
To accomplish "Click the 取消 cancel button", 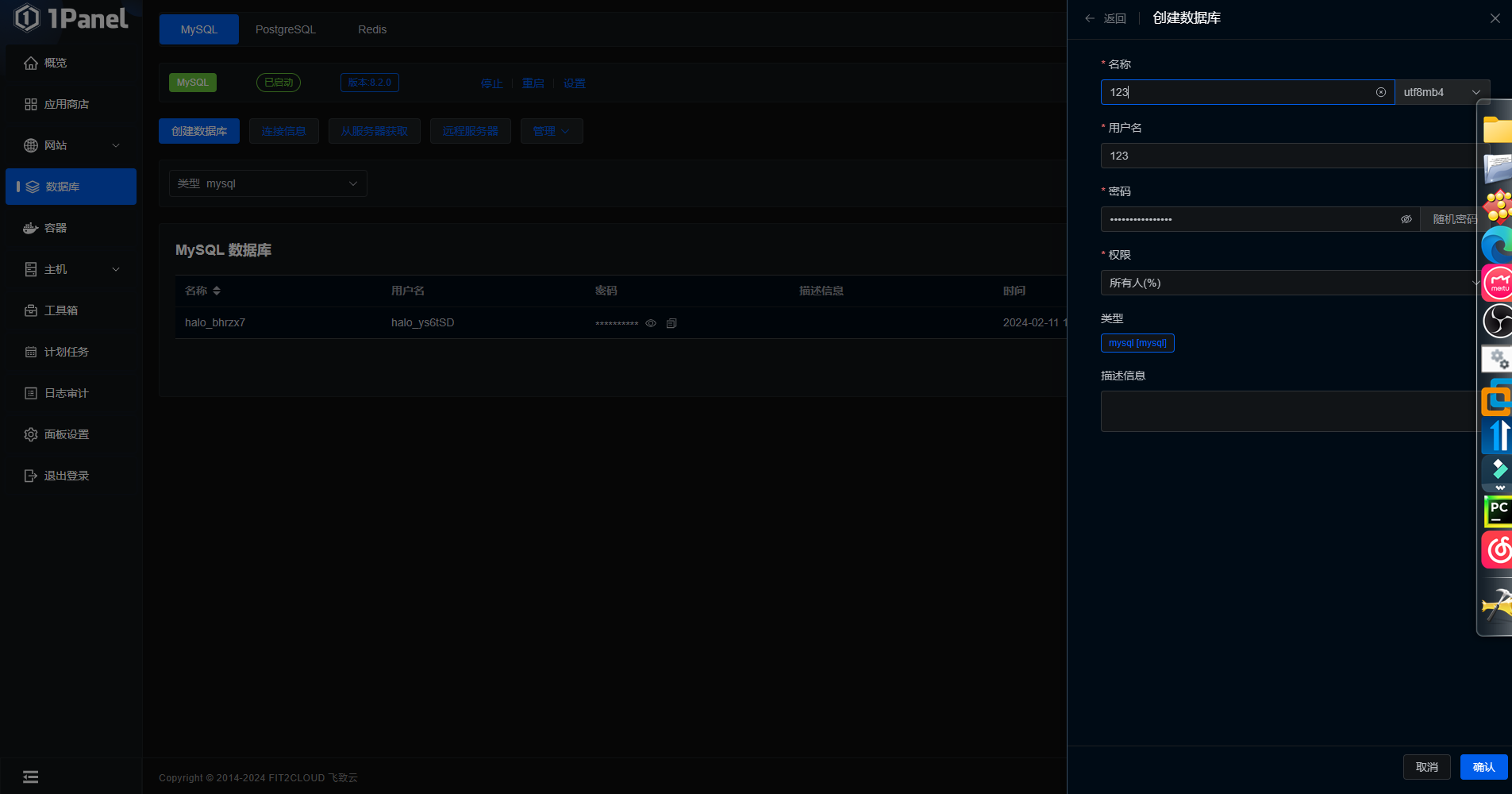I will [1426, 767].
